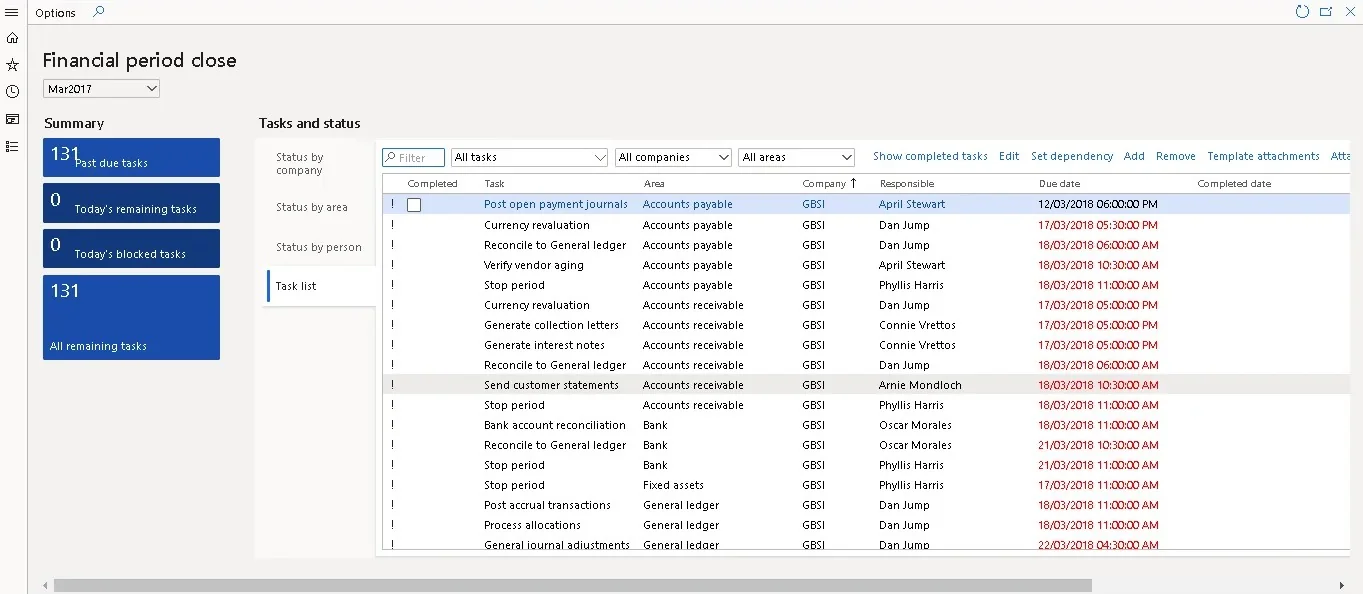Click the Task column header

coord(494,184)
